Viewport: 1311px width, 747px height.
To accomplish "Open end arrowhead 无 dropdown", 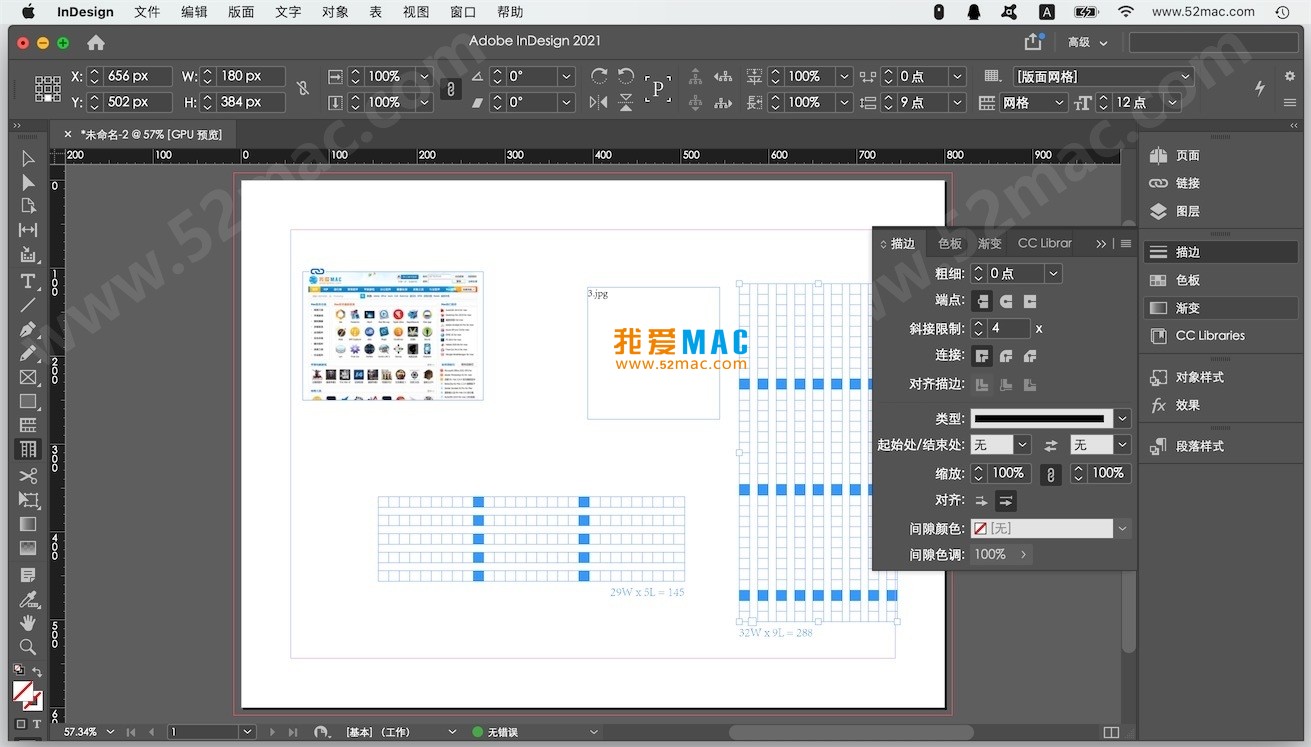I will coord(1123,445).
